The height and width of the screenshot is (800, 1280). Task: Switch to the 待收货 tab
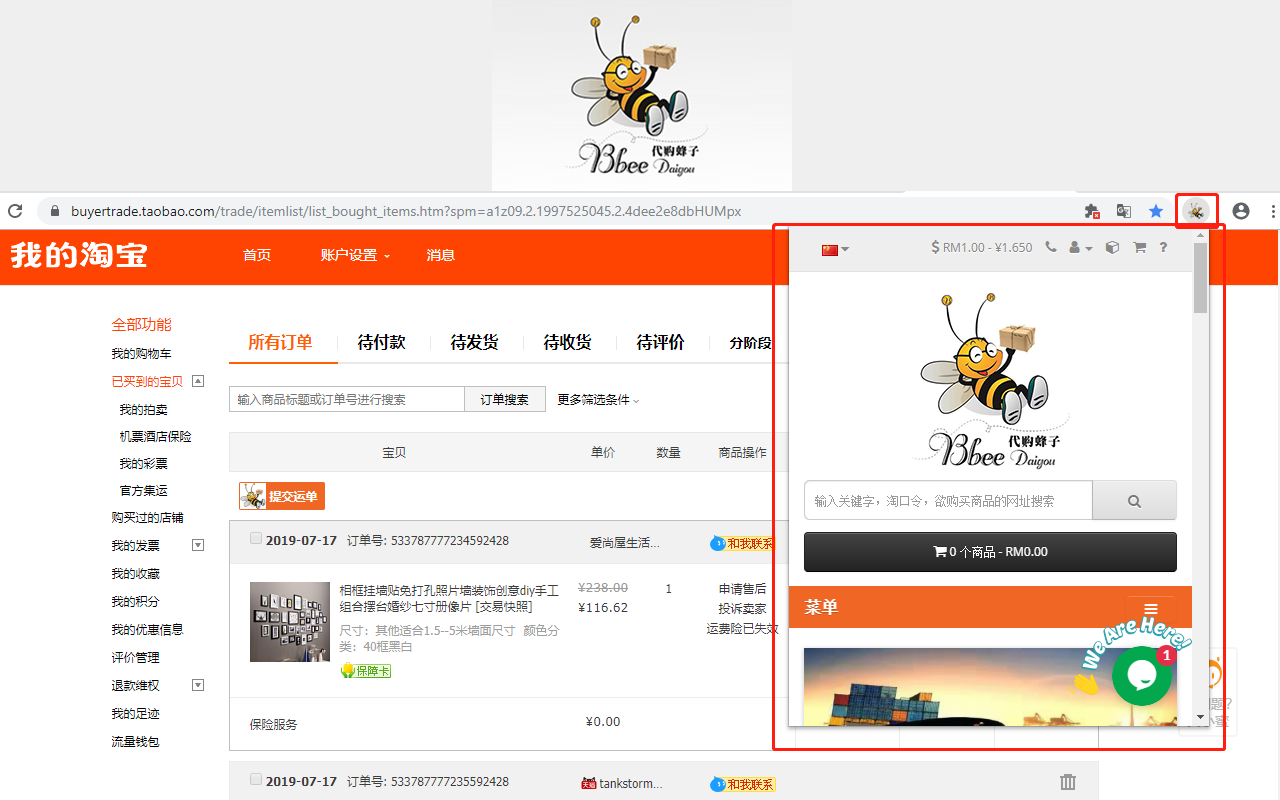tap(568, 342)
